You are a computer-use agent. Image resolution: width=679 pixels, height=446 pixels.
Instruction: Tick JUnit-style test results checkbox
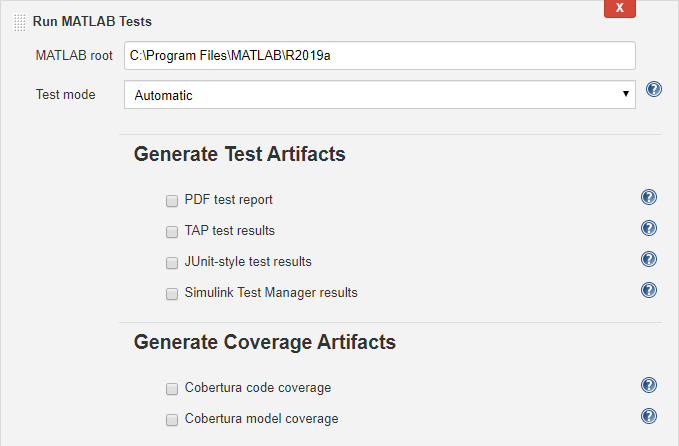coord(172,262)
